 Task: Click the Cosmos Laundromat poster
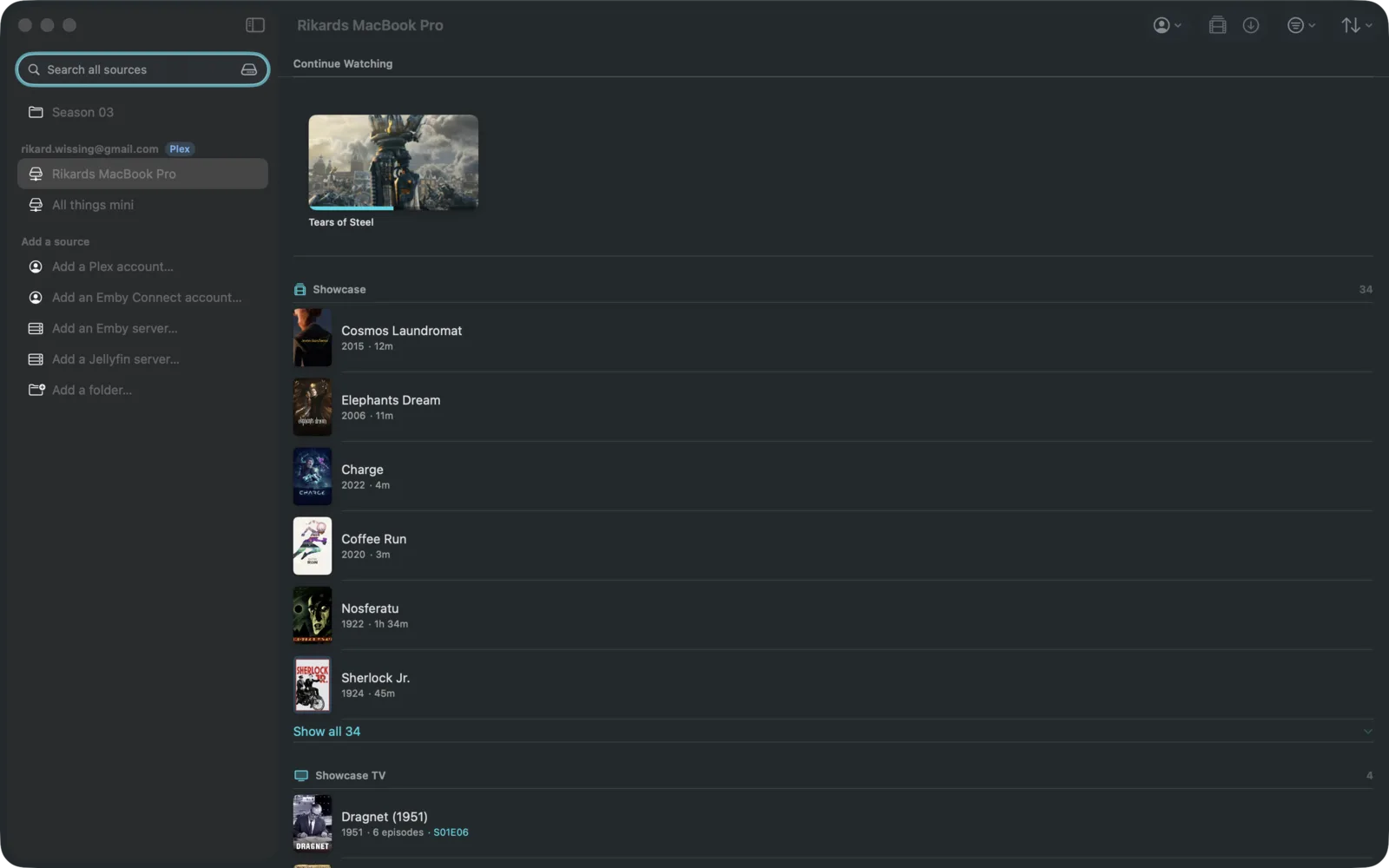pos(313,338)
